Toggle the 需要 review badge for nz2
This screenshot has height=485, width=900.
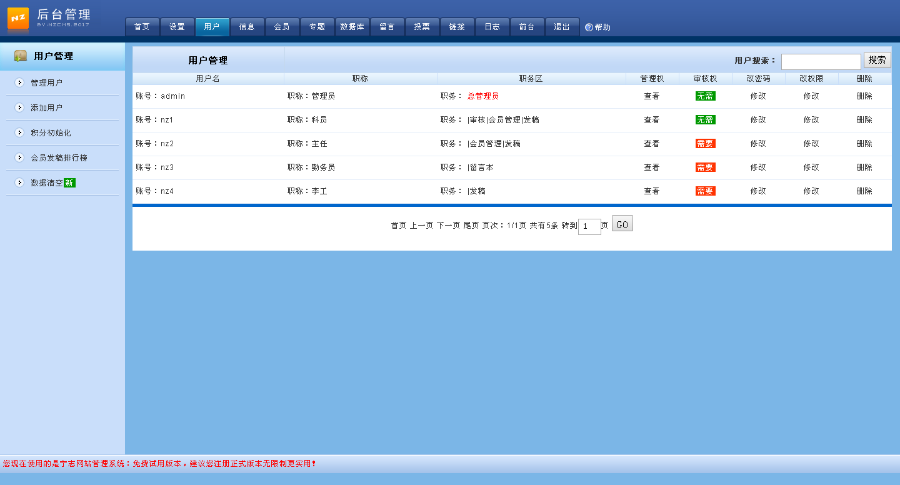[x=705, y=143]
